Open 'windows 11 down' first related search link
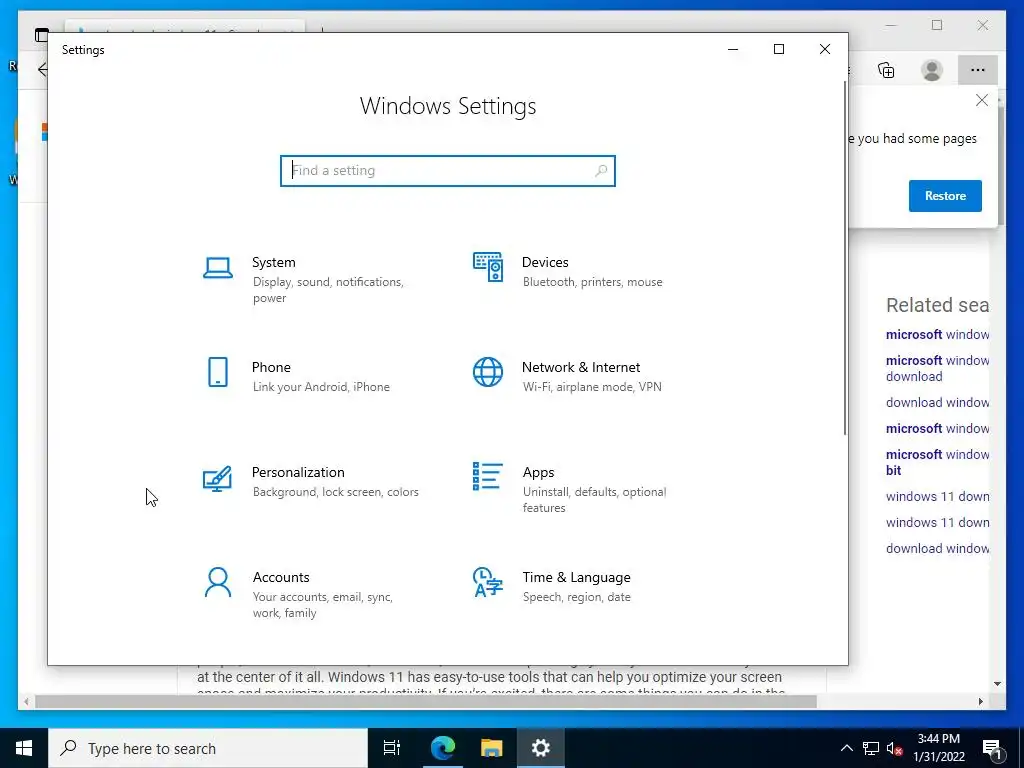1024x768 pixels. point(937,496)
